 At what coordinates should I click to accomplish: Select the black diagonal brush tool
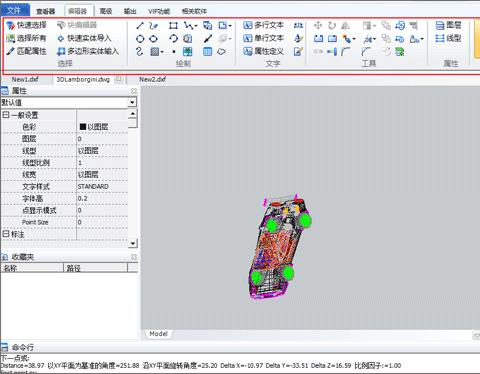[208, 39]
